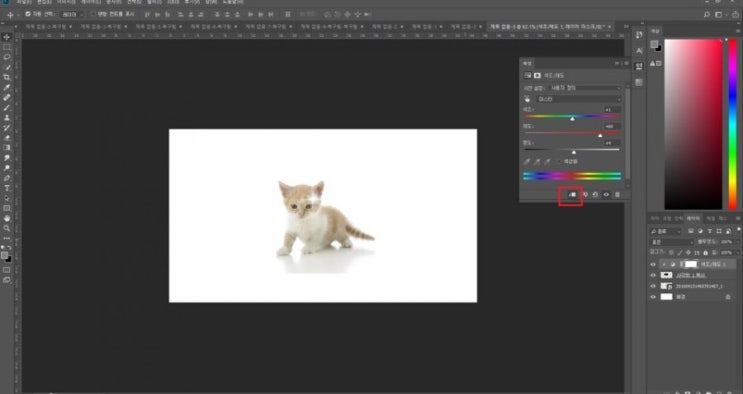Filter layers by adjustment layer icon
The image size is (743, 394).
pyautogui.click(x=700, y=231)
